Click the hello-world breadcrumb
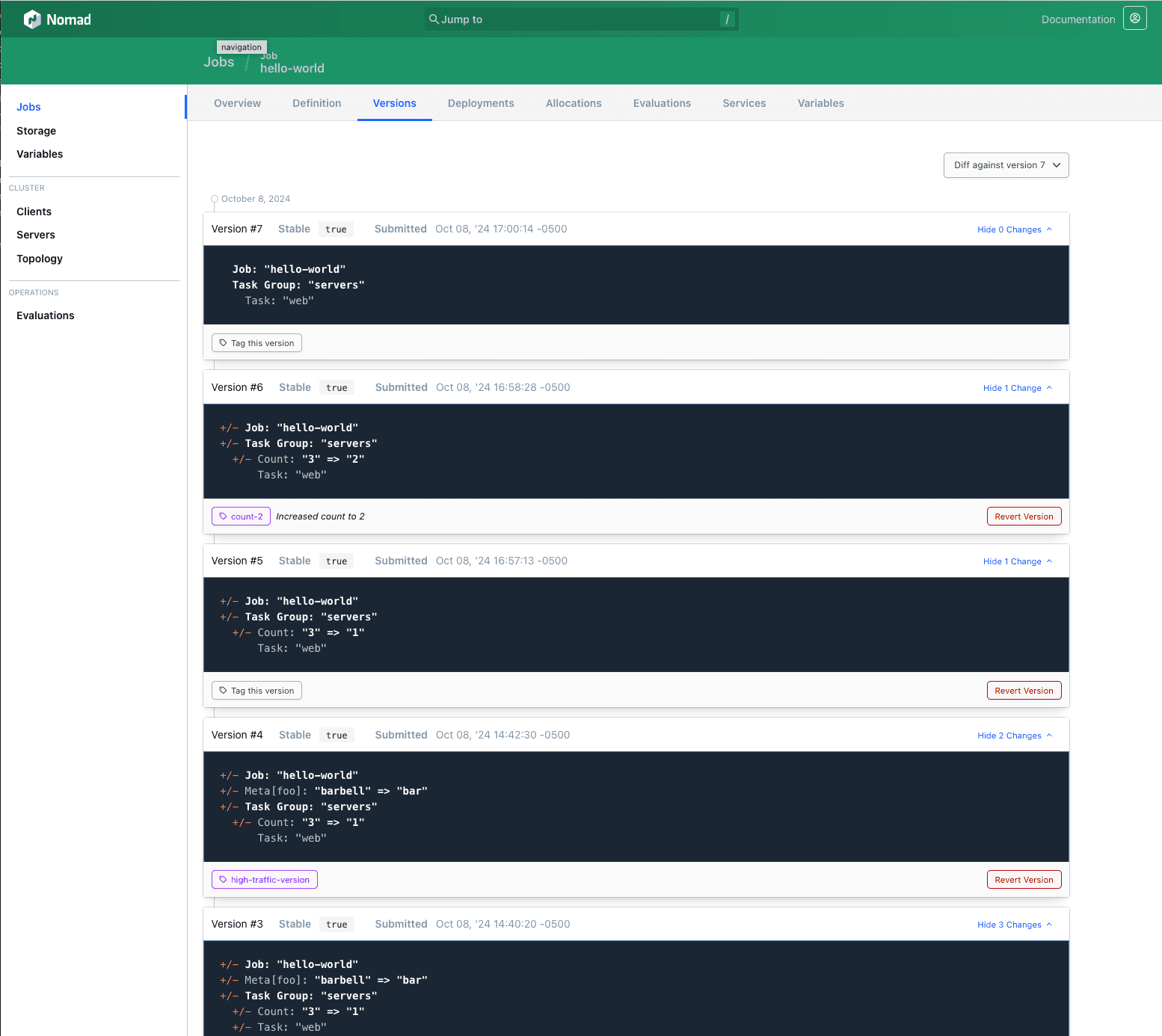The width and height of the screenshot is (1162, 1036). tap(292, 68)
